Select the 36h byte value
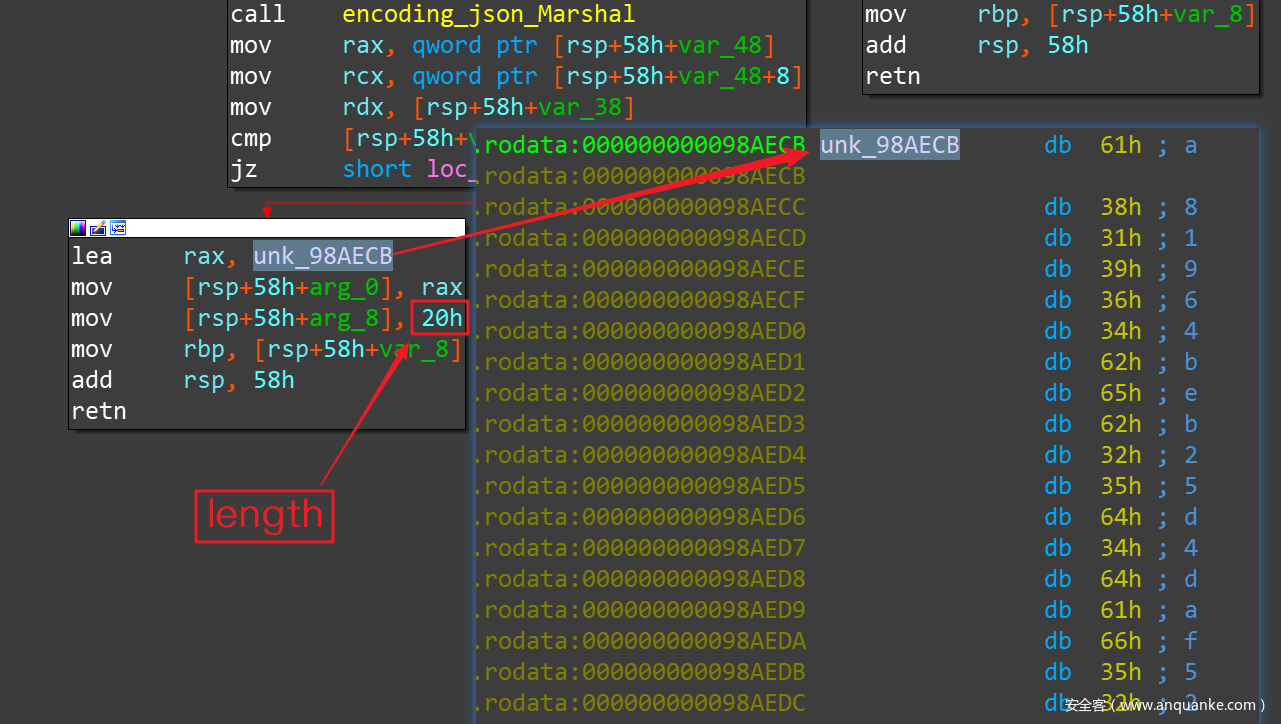The height and width of the screenshot is (724, 1281). click(1121, 300)
